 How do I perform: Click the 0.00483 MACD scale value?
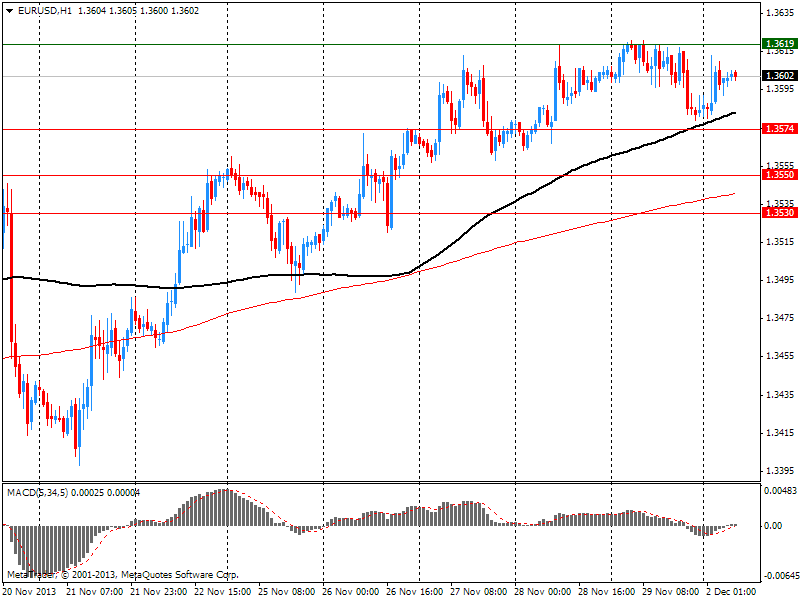pos(779,491)
